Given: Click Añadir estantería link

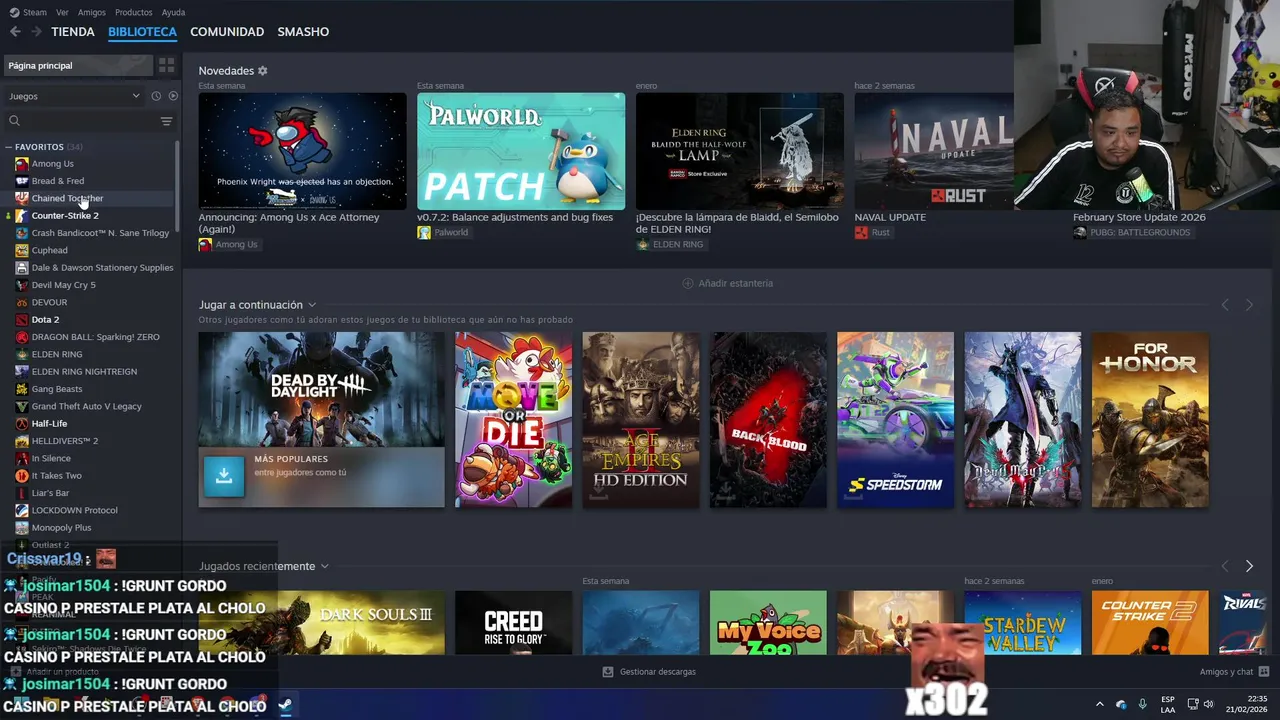Looking at the screenshot, I should [735, 283].
